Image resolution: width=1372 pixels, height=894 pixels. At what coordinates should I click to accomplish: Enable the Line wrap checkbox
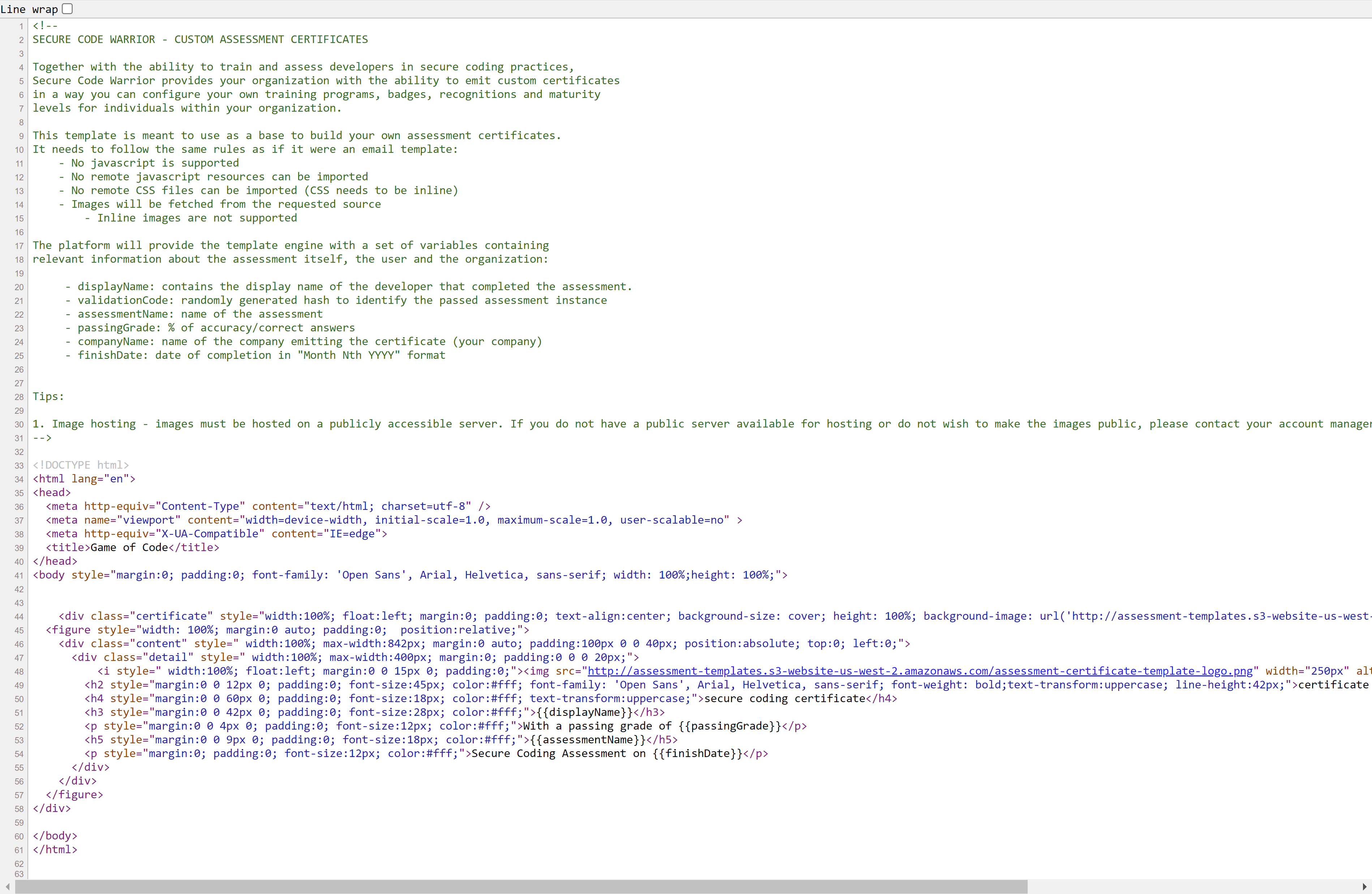point(68,9)
